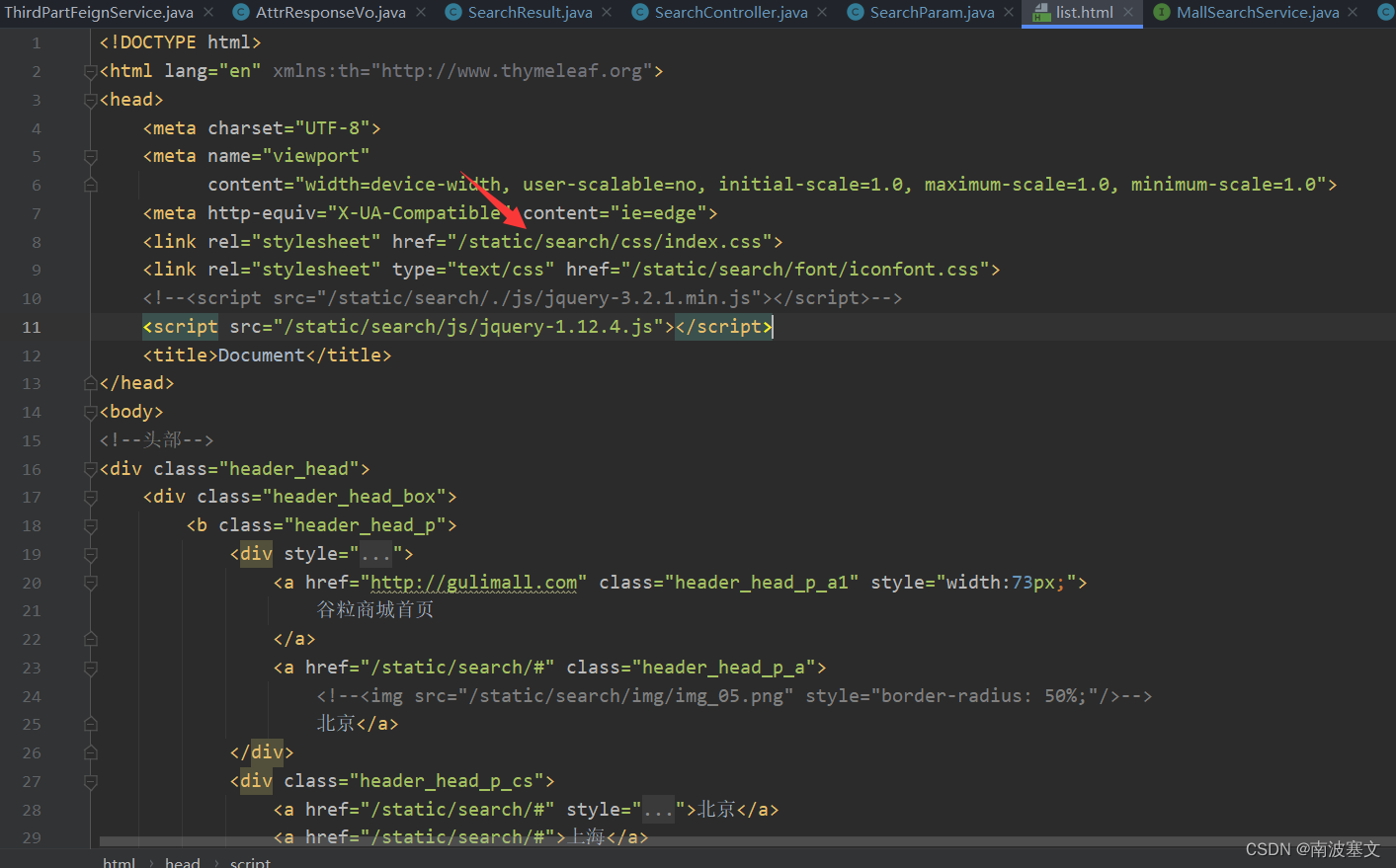The image size is (1396, 868).
Task: Close the list.html tab
Action: tap(1128, 13)
